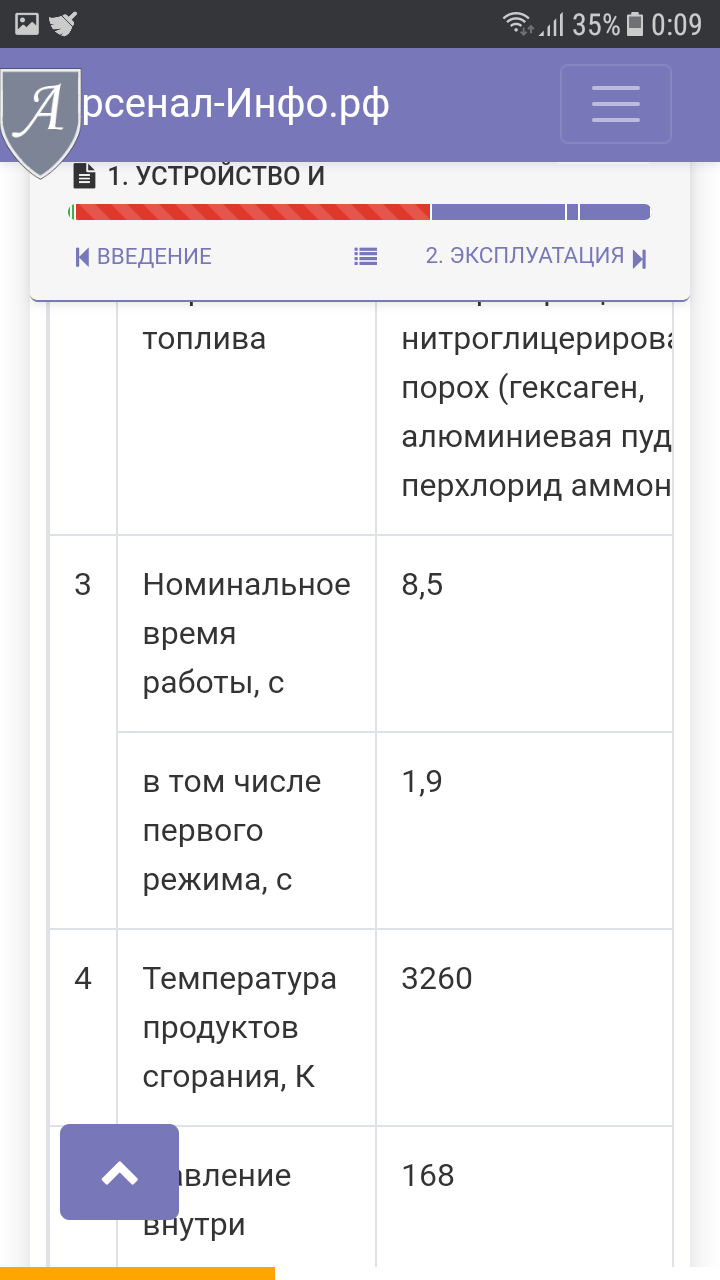Tap the red section of reading progress bar
The height and width of the screenshot is (1280, 720).
click(x=252, y=212)
